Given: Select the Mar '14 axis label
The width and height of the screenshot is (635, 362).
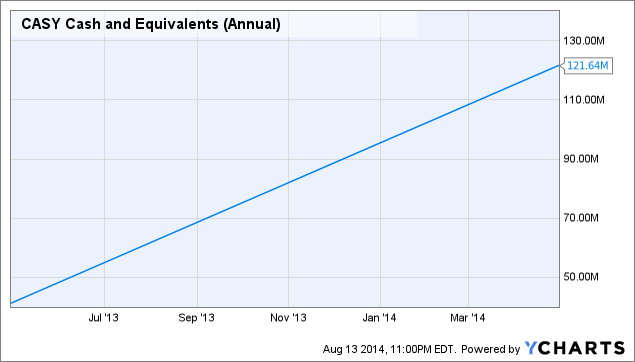Looking at the screenshot, I should 468,318.
